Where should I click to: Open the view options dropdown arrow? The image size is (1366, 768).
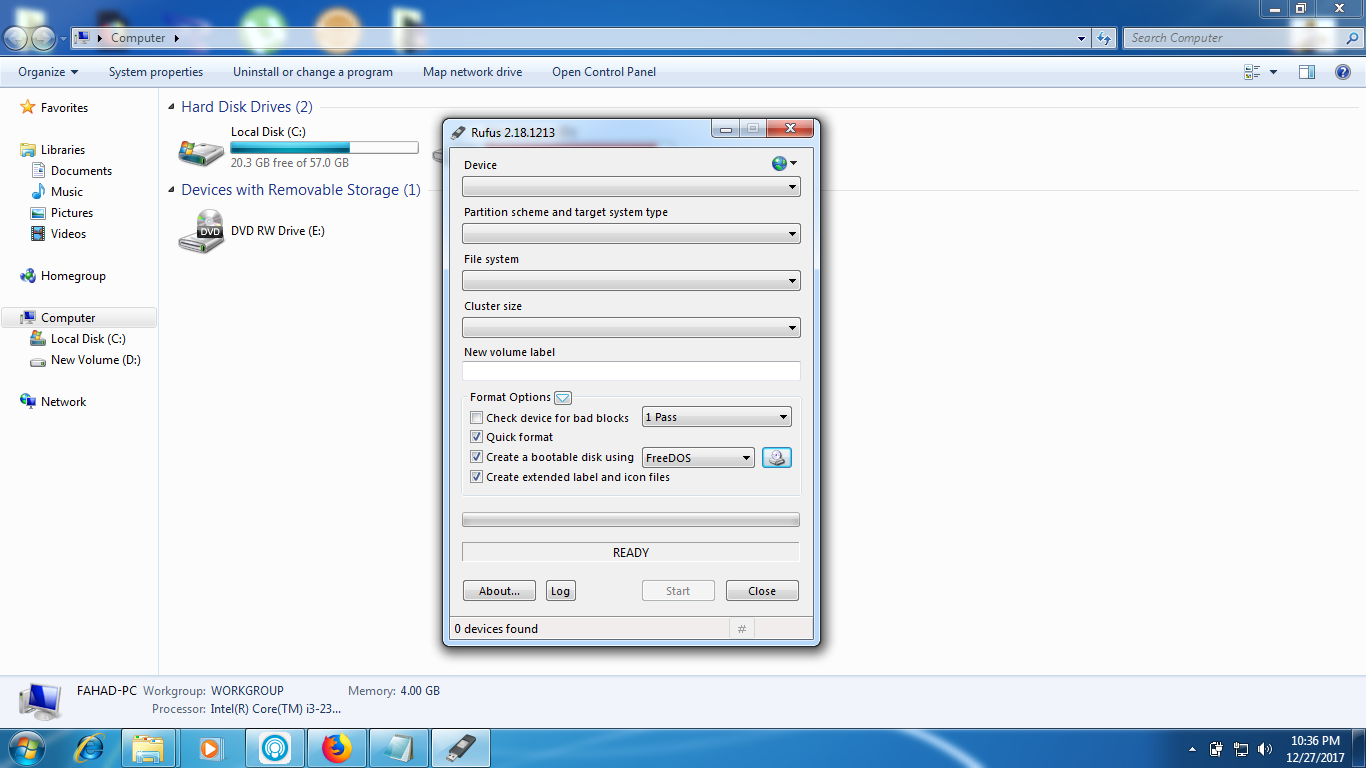(x=1273, y=72)
